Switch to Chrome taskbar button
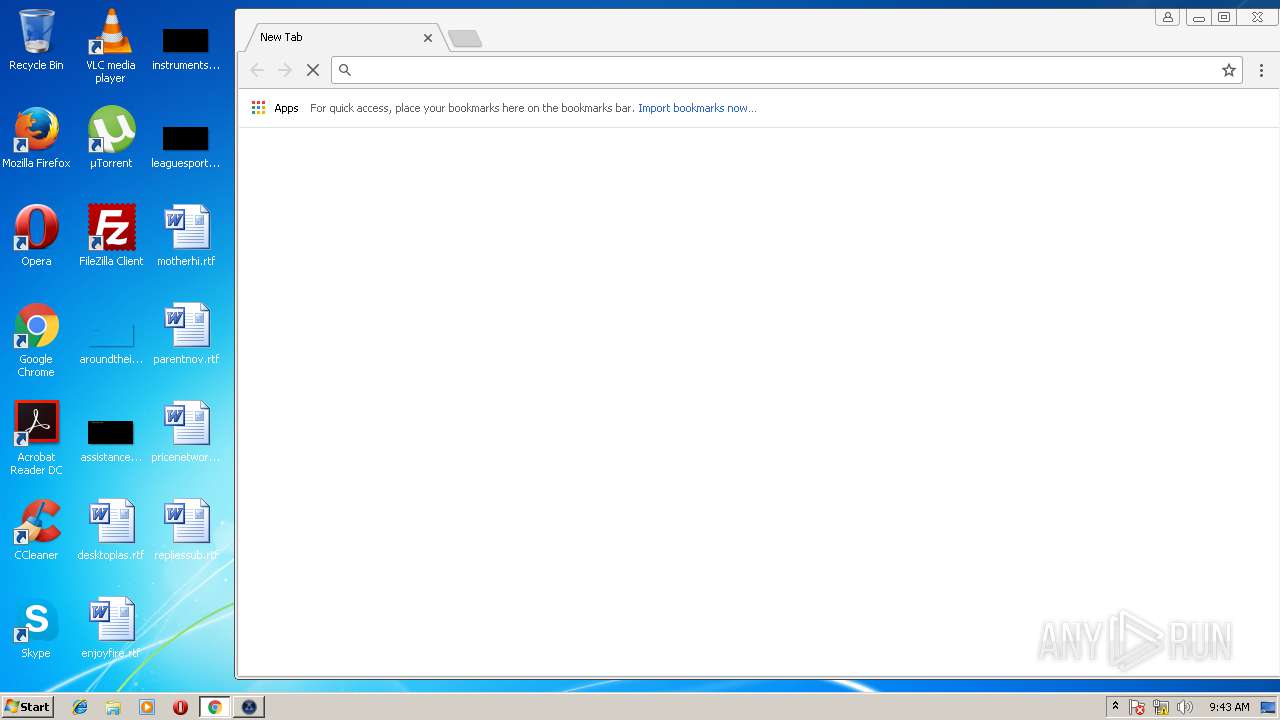 click(x=214, y=707)
